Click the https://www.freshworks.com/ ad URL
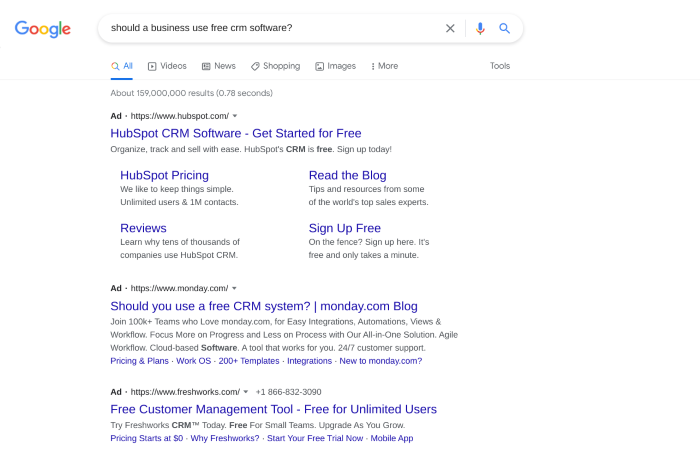Screen dimensions: 700x457 [185, 392]
